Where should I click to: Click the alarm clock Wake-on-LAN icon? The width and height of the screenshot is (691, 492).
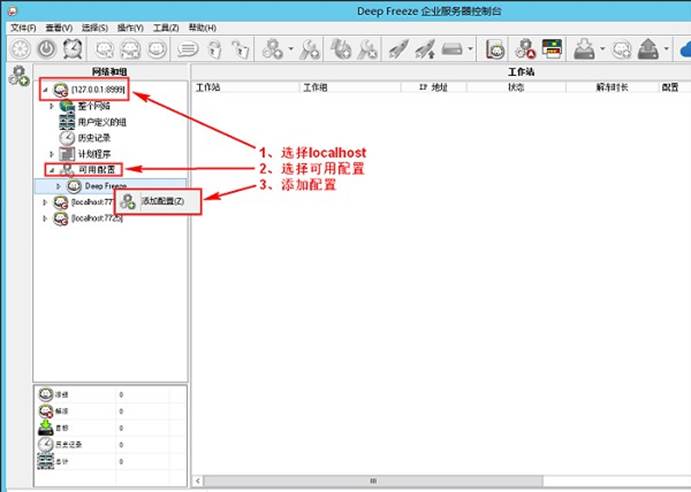point(73,48)
